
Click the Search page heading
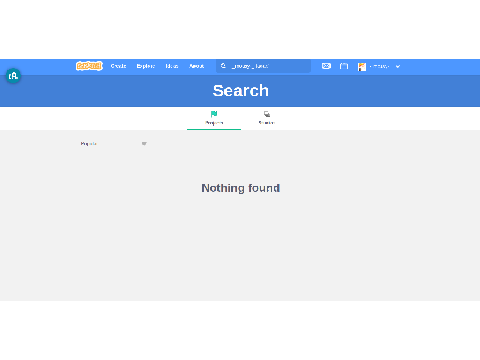click(241, 91)
